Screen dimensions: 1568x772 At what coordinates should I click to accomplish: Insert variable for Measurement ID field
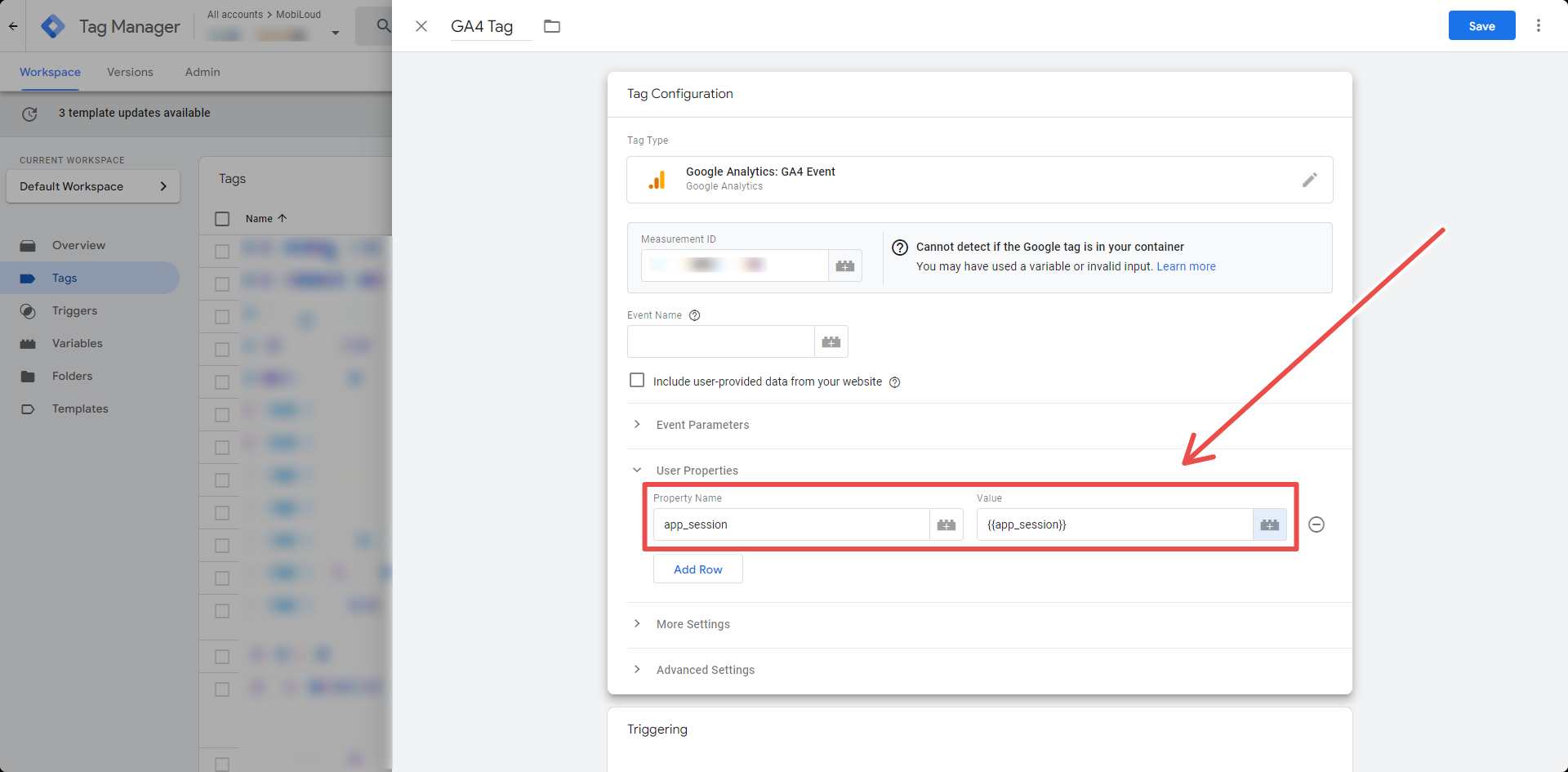pyautogui.click(x=845, y=266)
